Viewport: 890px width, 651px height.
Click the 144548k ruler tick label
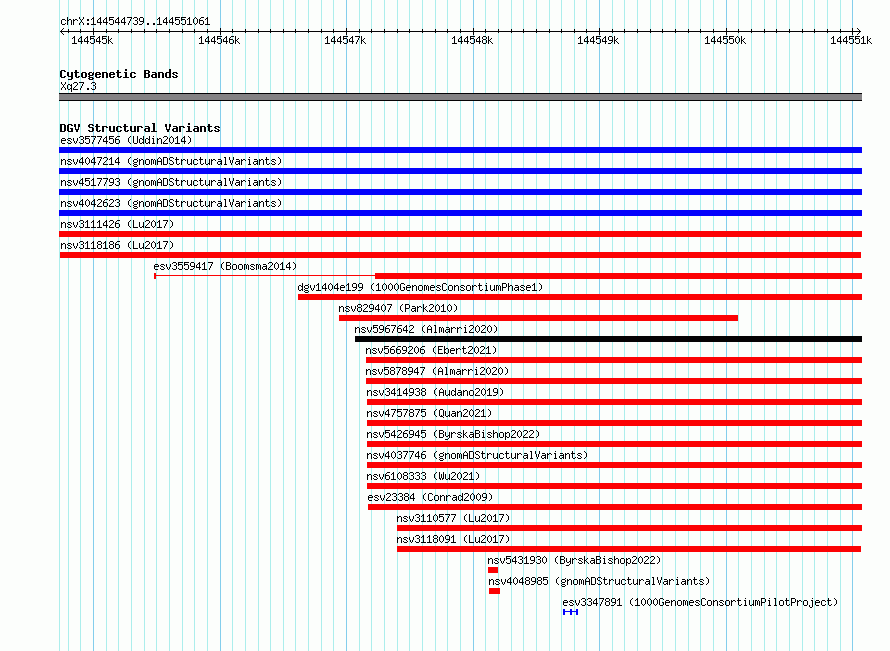tap(472, 40)
